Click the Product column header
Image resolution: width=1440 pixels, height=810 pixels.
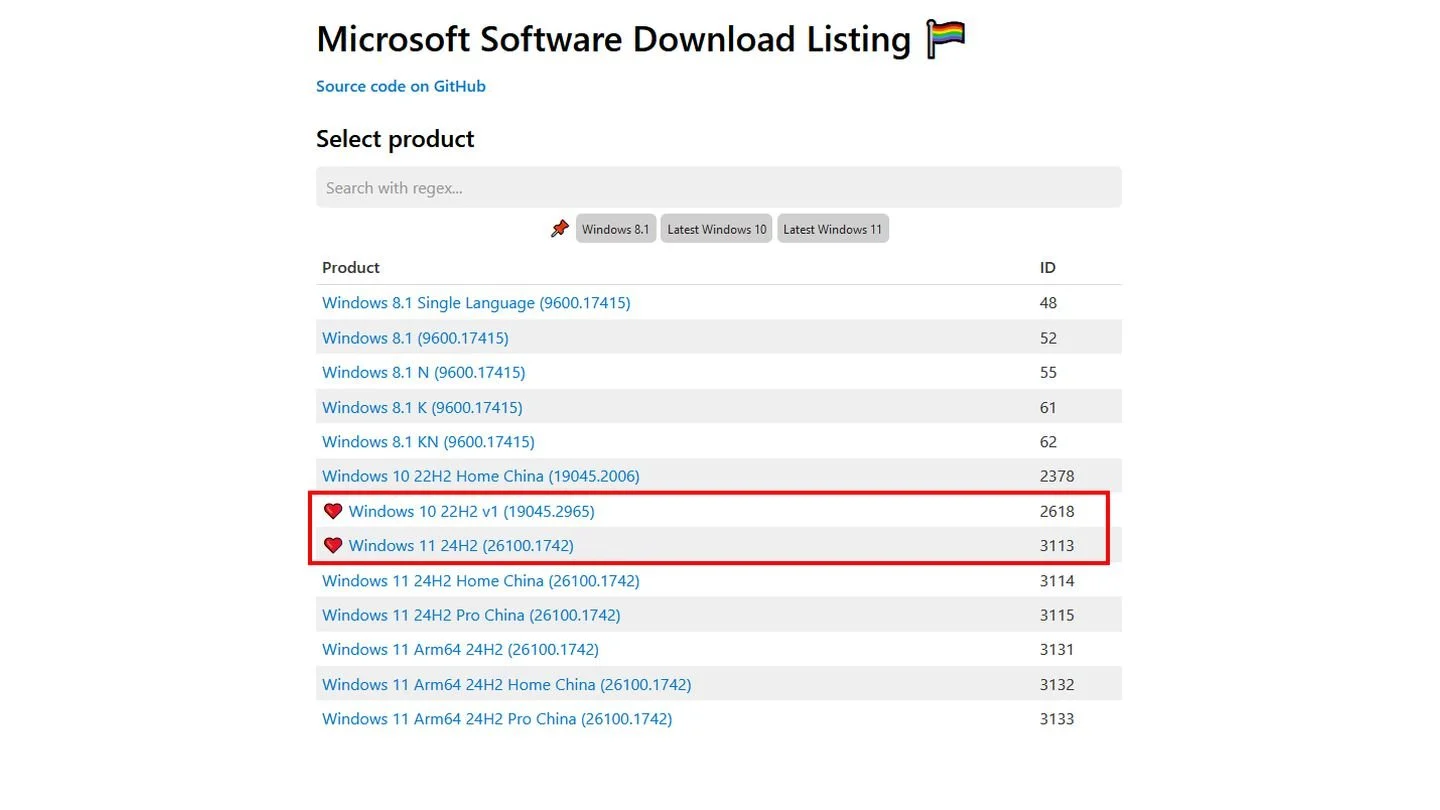click(x=351, y=267)
